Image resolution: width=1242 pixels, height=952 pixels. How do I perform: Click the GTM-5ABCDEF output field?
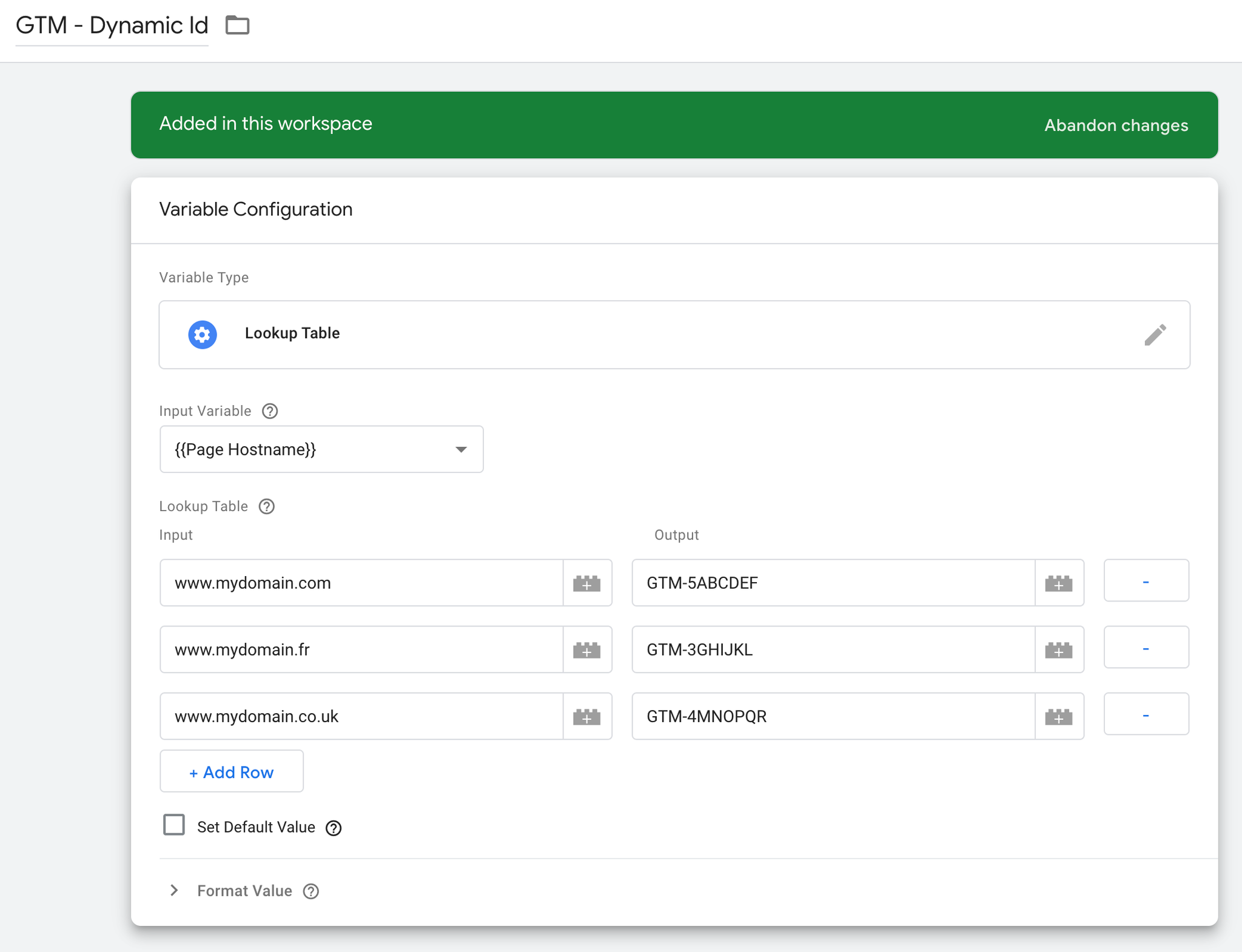pyautogui.click(x=833, y=583)
